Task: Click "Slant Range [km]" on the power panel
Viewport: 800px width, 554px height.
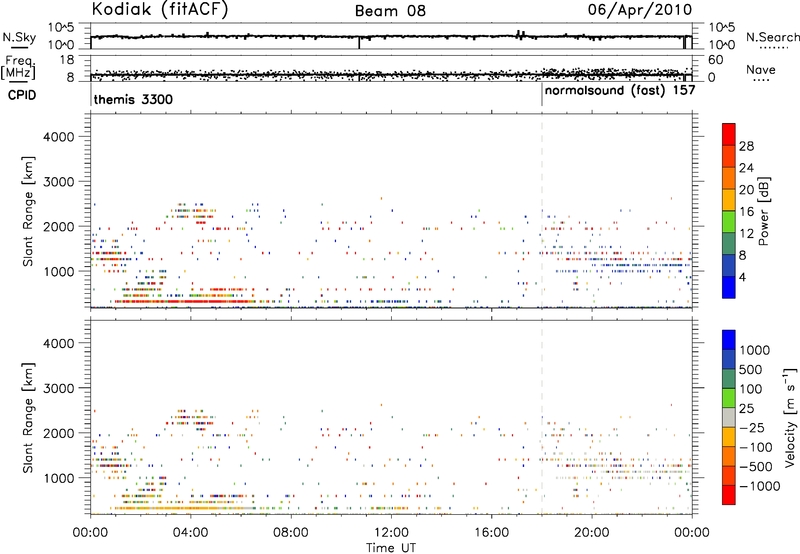Action: pyautogui.click(x=28, y=211)
